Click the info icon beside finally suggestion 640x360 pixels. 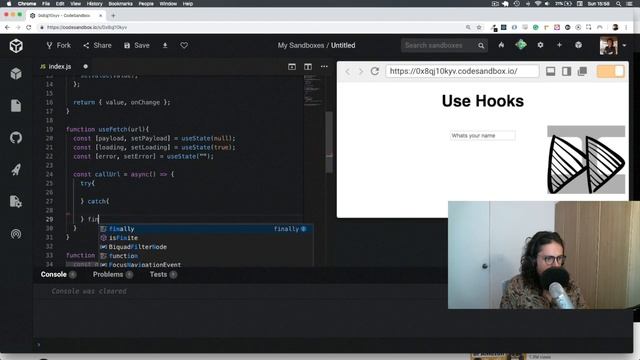(303, 229)
